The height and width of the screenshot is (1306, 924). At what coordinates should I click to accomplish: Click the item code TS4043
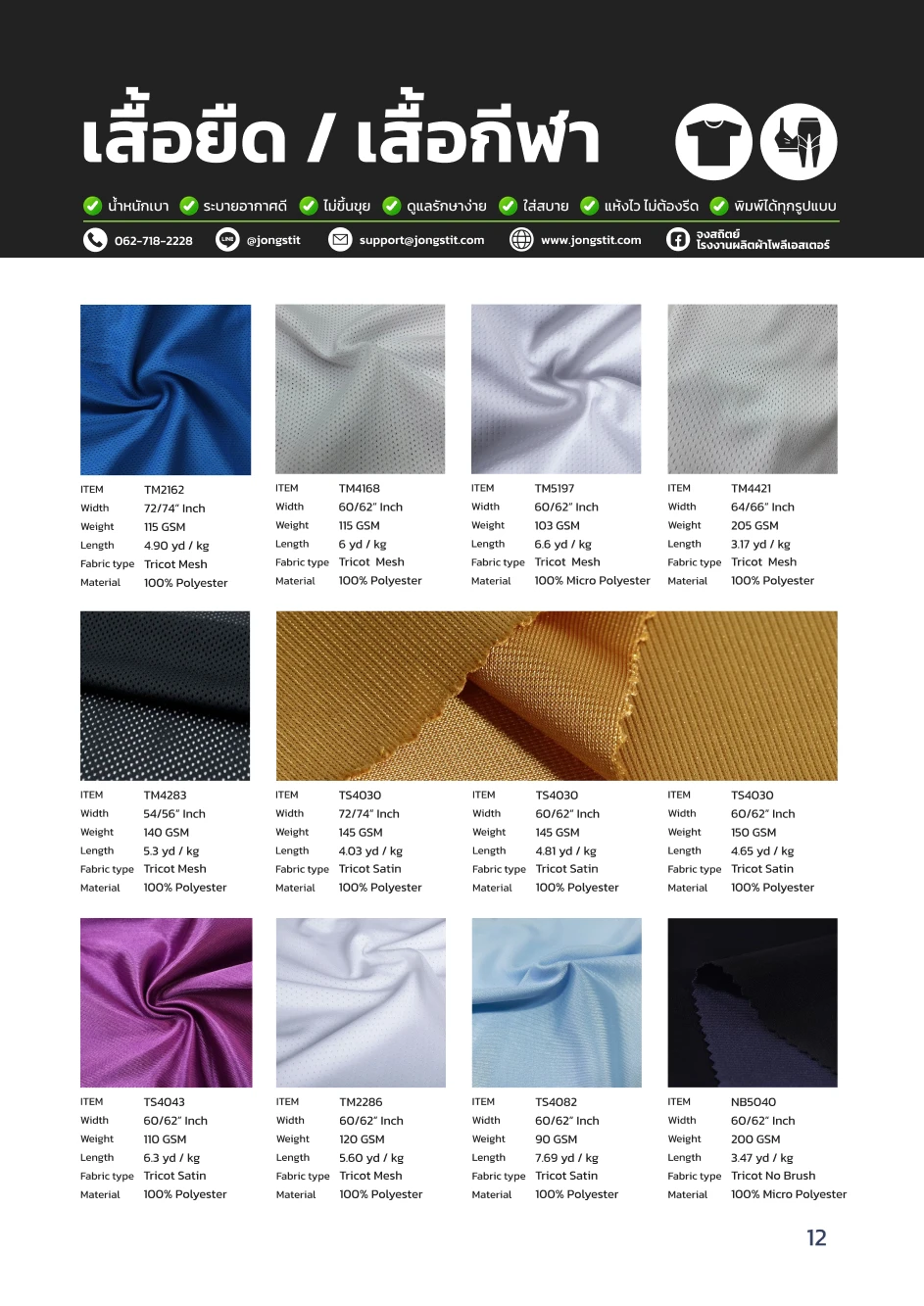pyautogui.click(x=165, y=1102)
